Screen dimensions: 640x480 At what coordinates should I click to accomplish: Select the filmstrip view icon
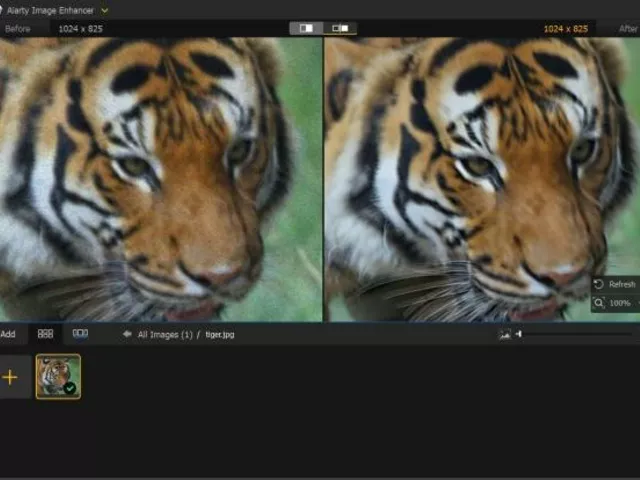tap(80, 334)
